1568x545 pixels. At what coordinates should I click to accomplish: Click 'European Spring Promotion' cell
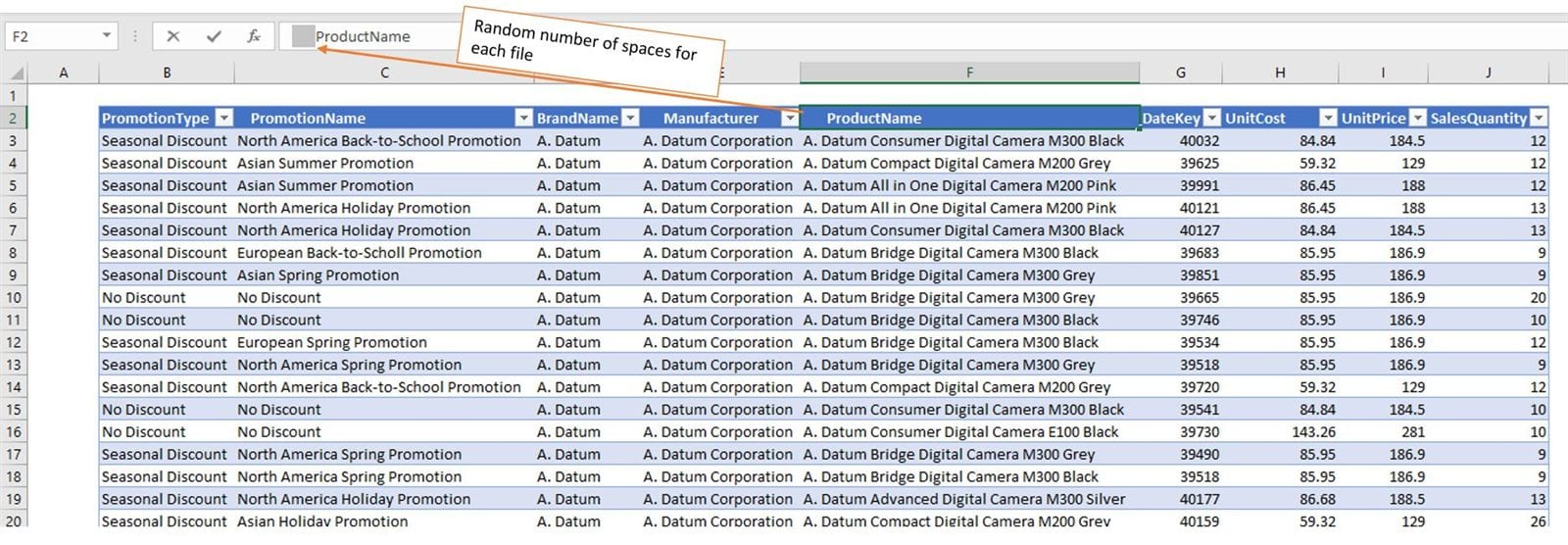pyautogui.click(x=332, y=342)
